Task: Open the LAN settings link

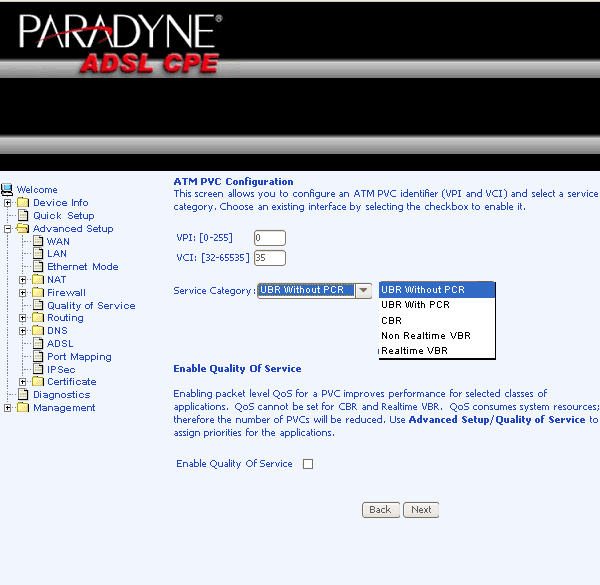Action: pyautogui.click(x=57, y=254)
